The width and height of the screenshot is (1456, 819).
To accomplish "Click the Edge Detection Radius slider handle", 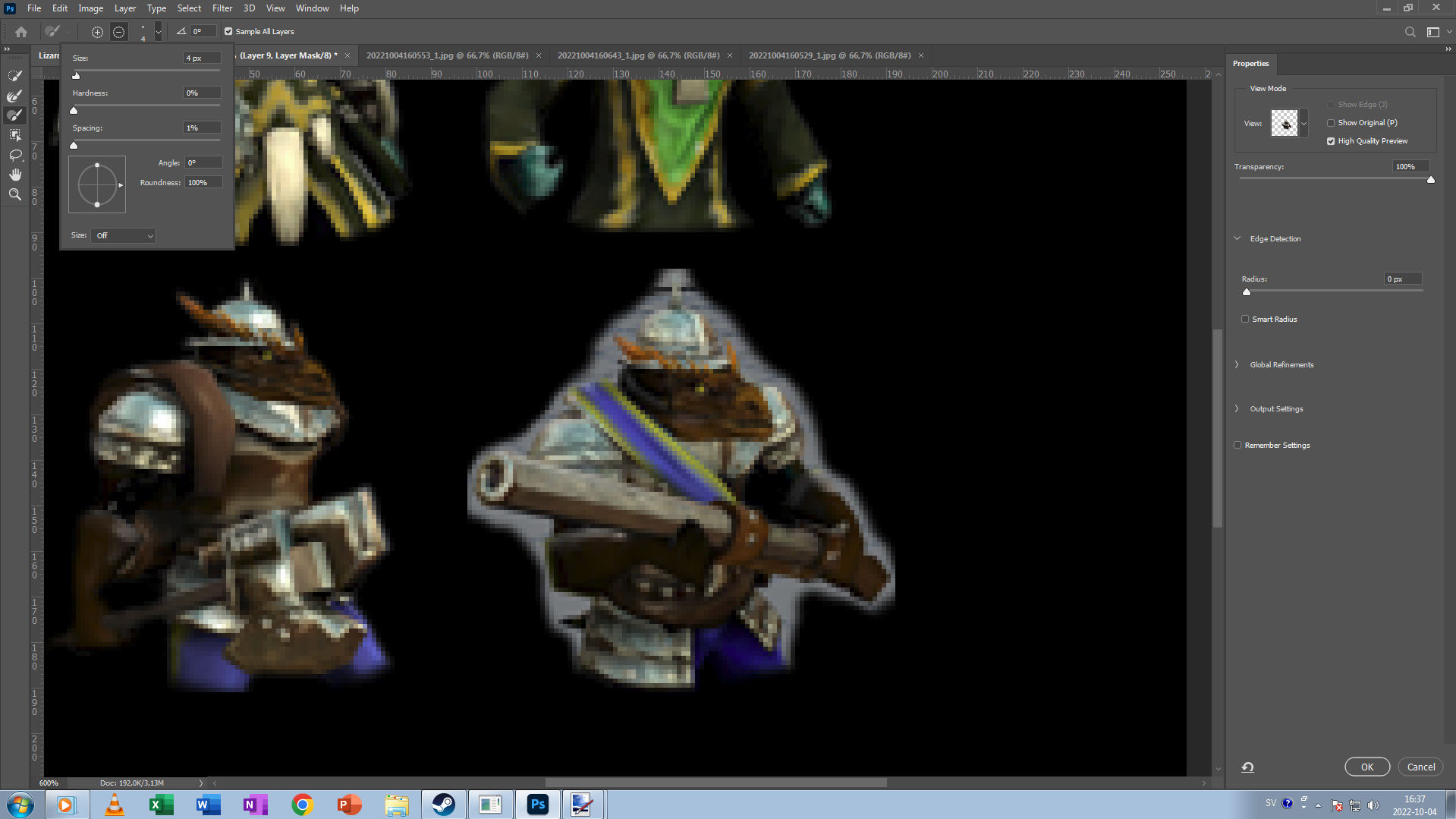I will tap(1247, 292).
